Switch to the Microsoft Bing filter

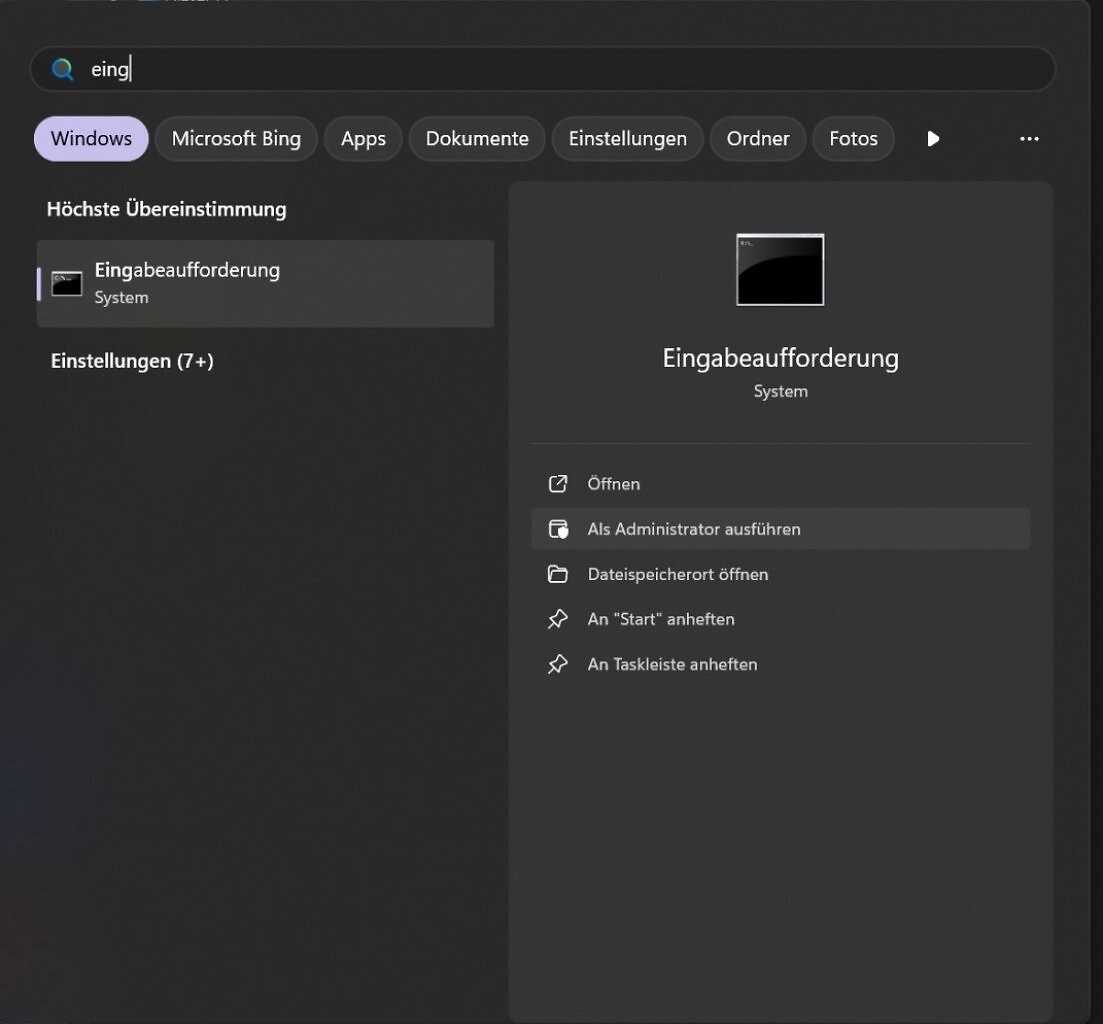[236, 139]
